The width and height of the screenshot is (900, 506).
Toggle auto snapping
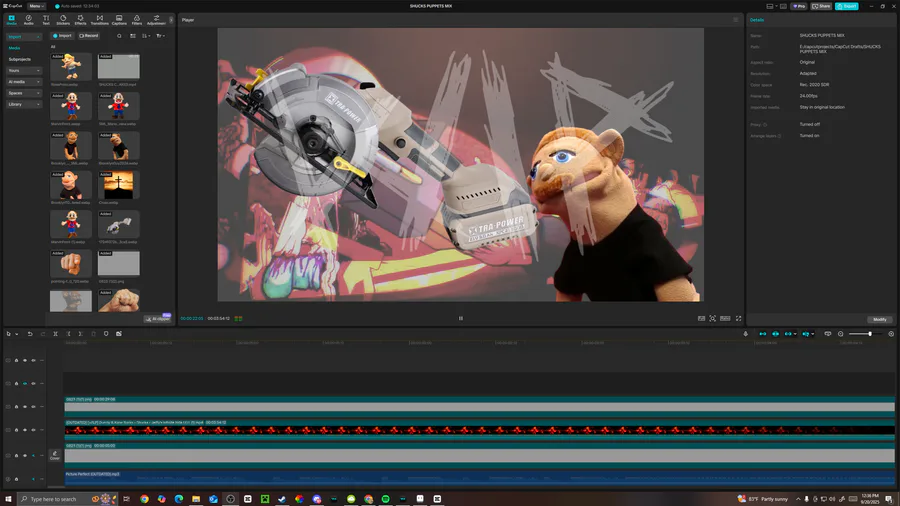(775, 334)
